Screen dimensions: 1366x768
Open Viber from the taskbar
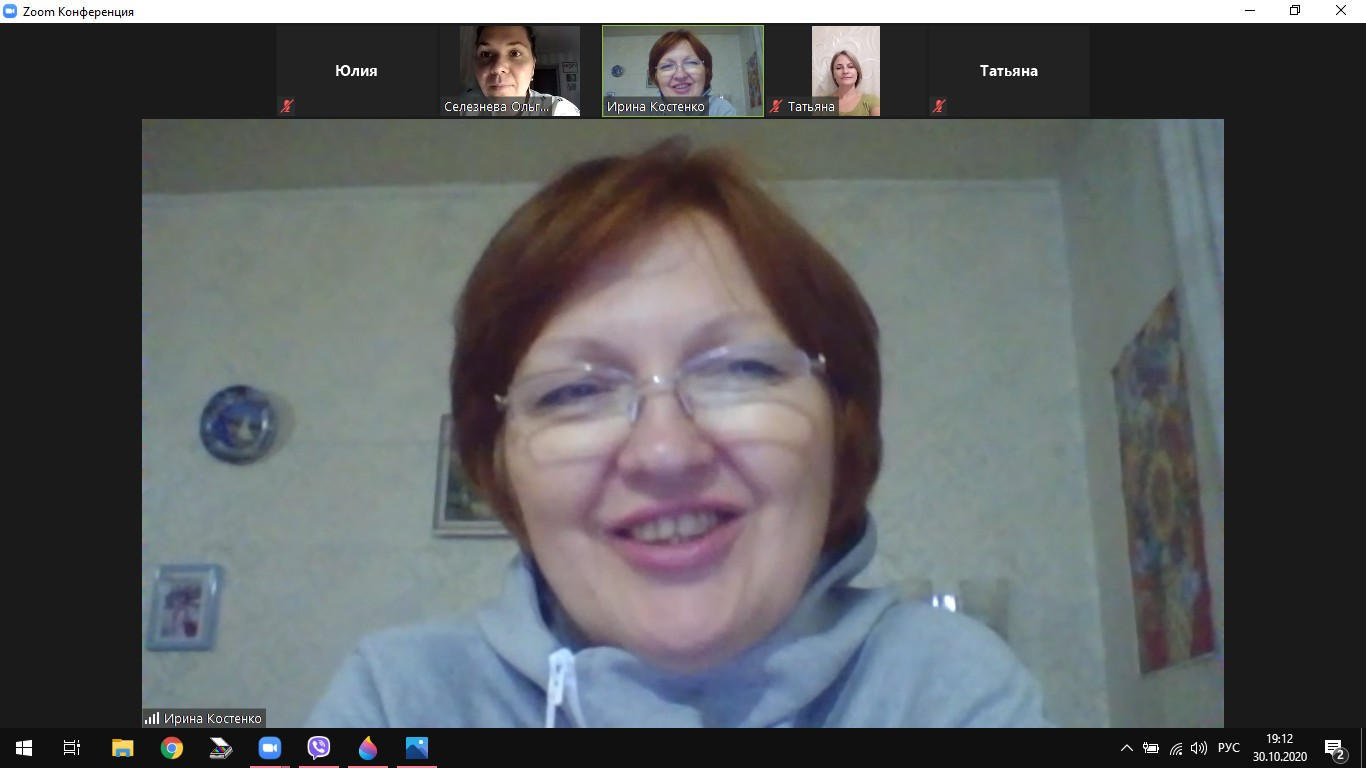point(319,748)
